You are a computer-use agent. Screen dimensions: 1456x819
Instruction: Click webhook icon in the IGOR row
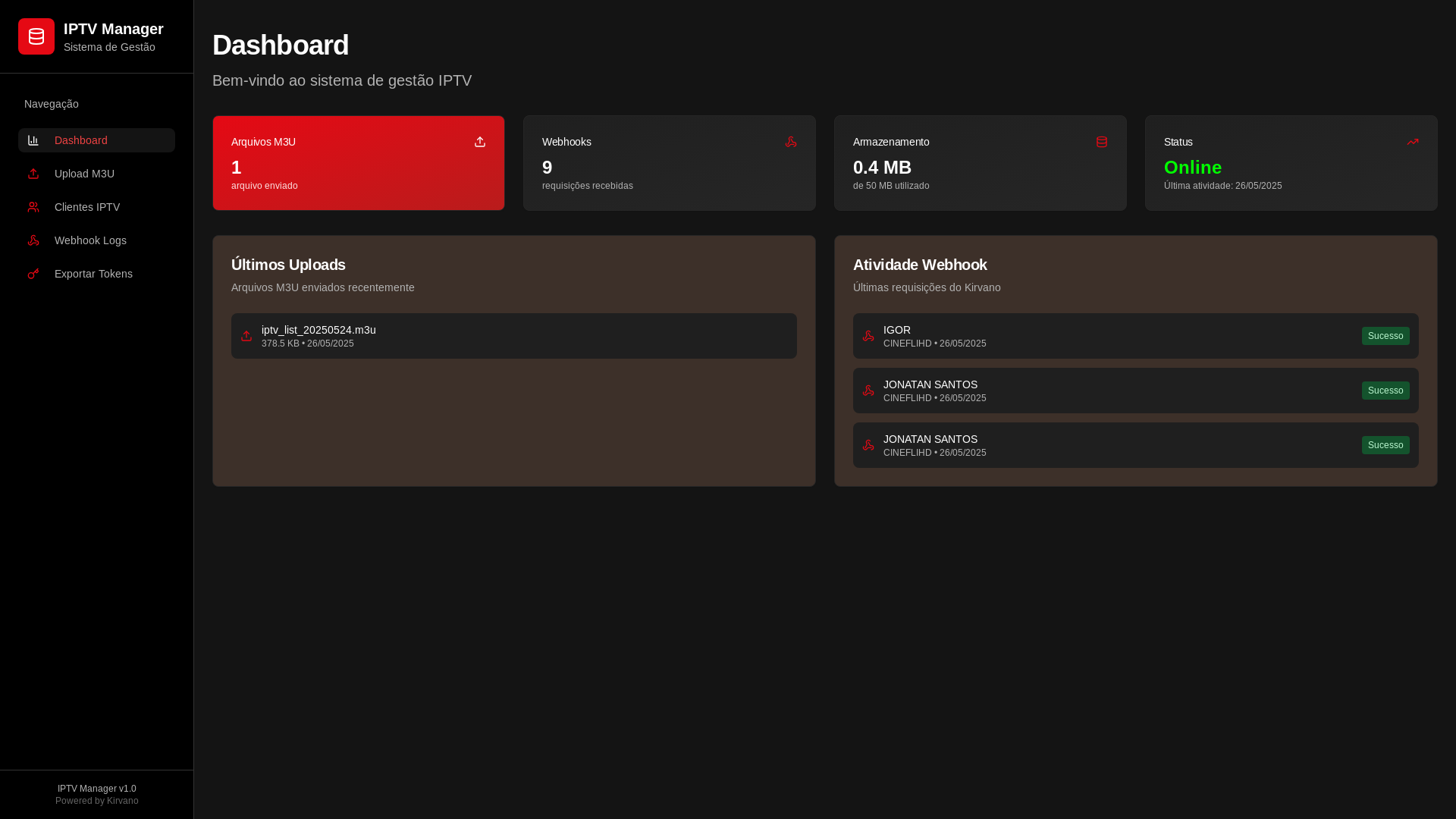pos(868,336)
